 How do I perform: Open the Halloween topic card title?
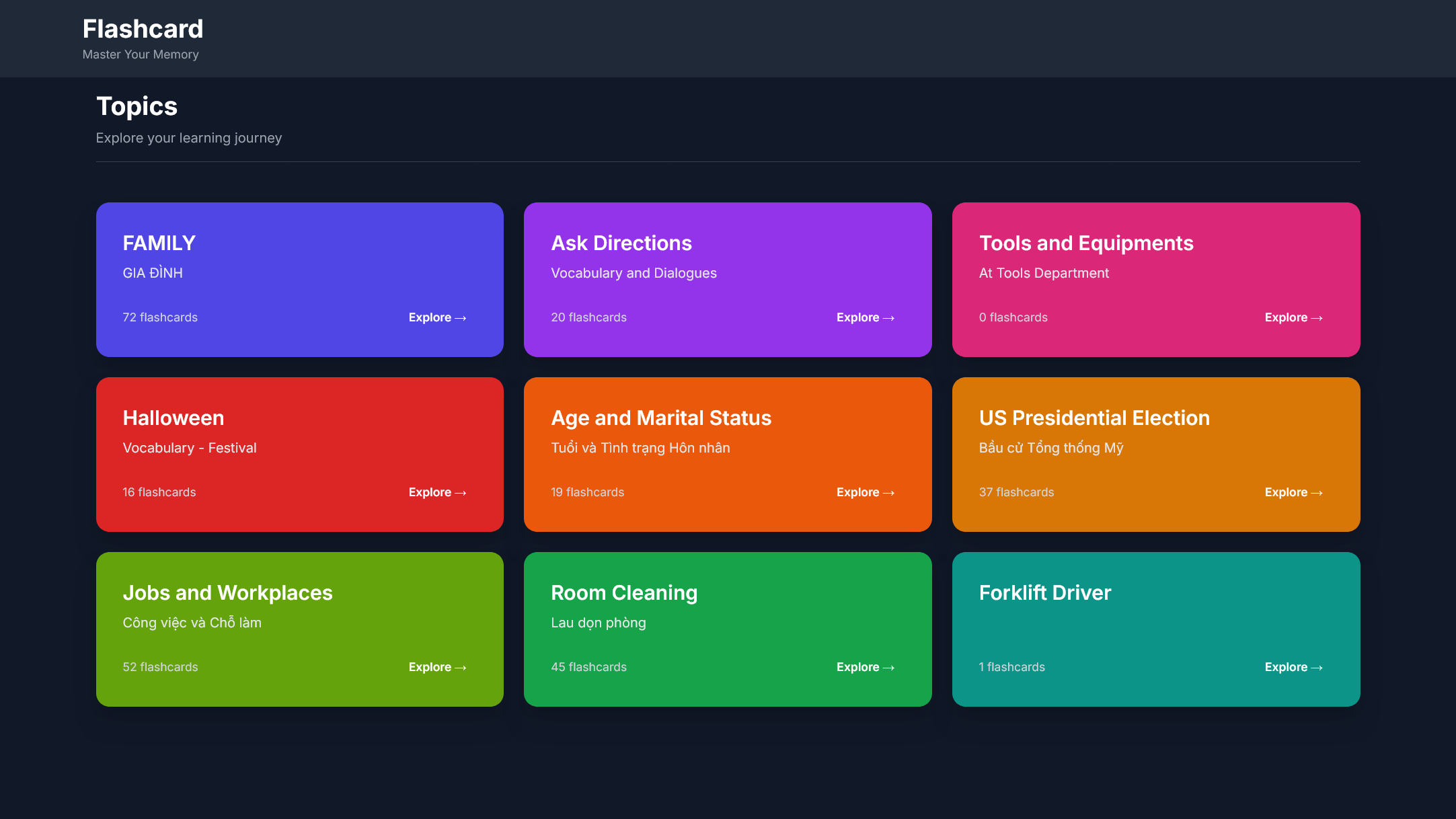173,418
